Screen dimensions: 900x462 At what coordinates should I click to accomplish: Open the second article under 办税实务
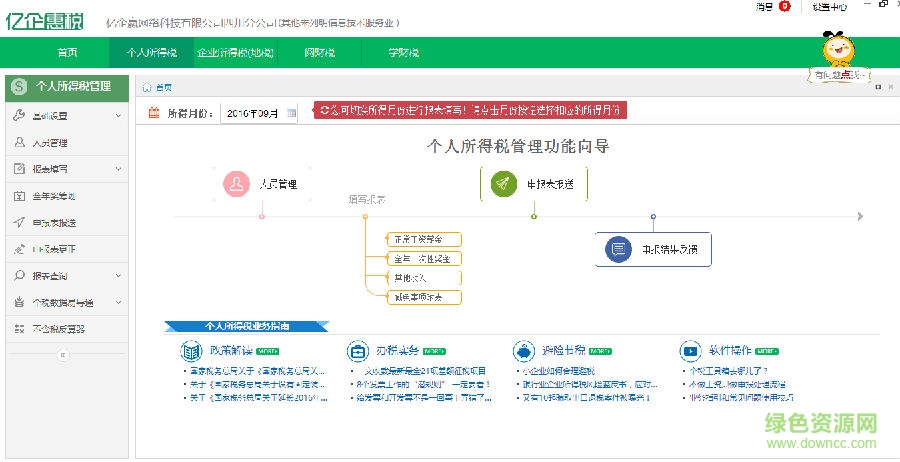click(x=423, y=385)
